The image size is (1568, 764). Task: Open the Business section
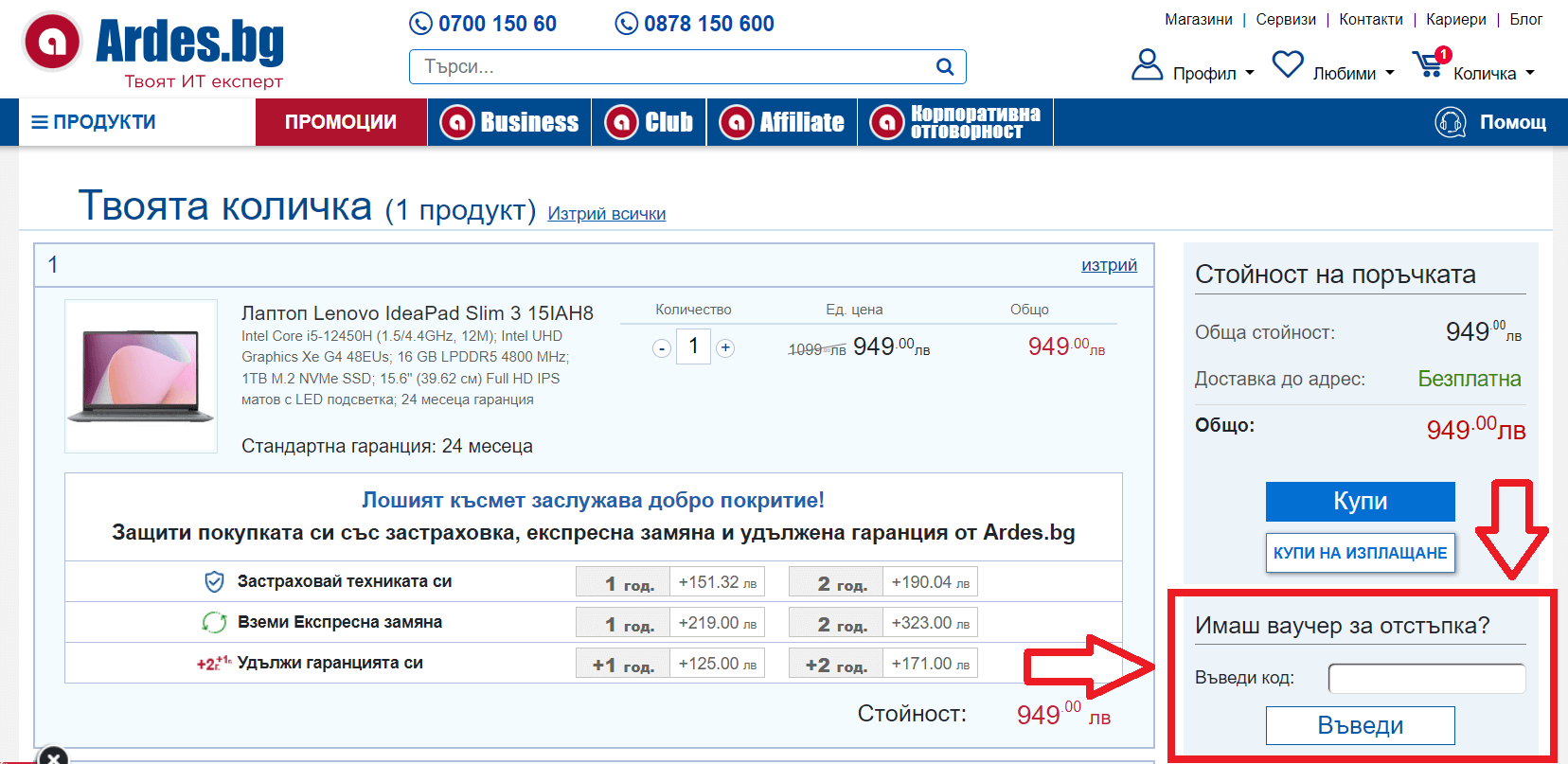pos(509,122)
